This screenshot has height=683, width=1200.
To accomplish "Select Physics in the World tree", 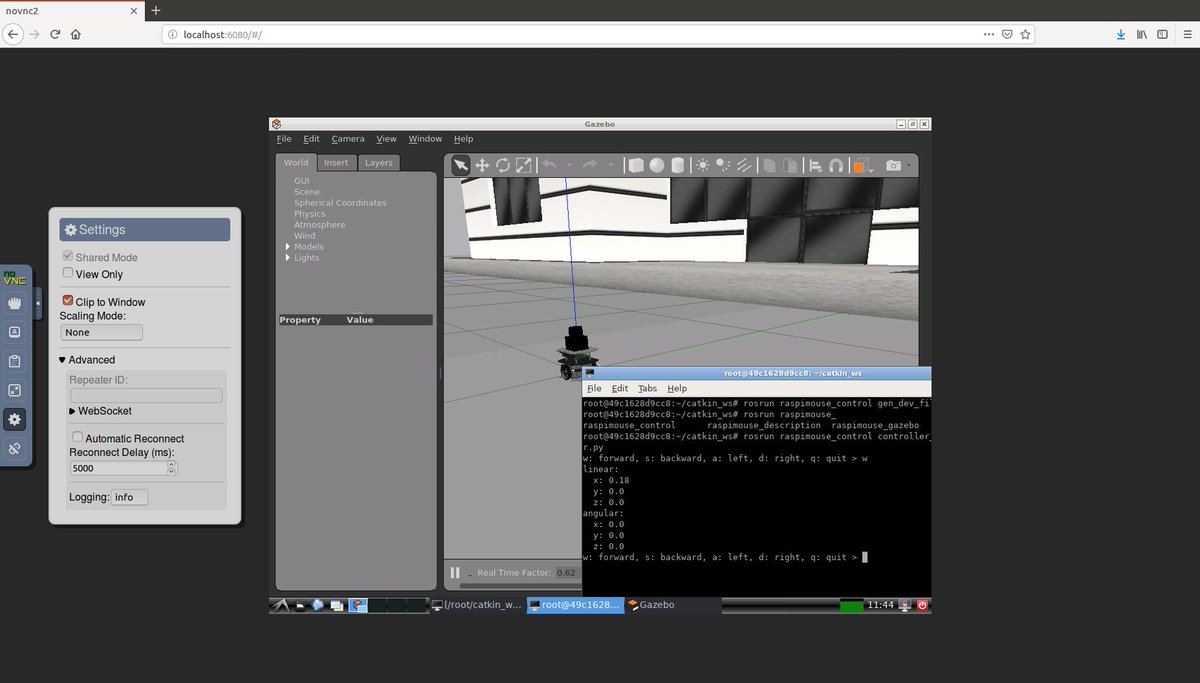I will 310,214.
